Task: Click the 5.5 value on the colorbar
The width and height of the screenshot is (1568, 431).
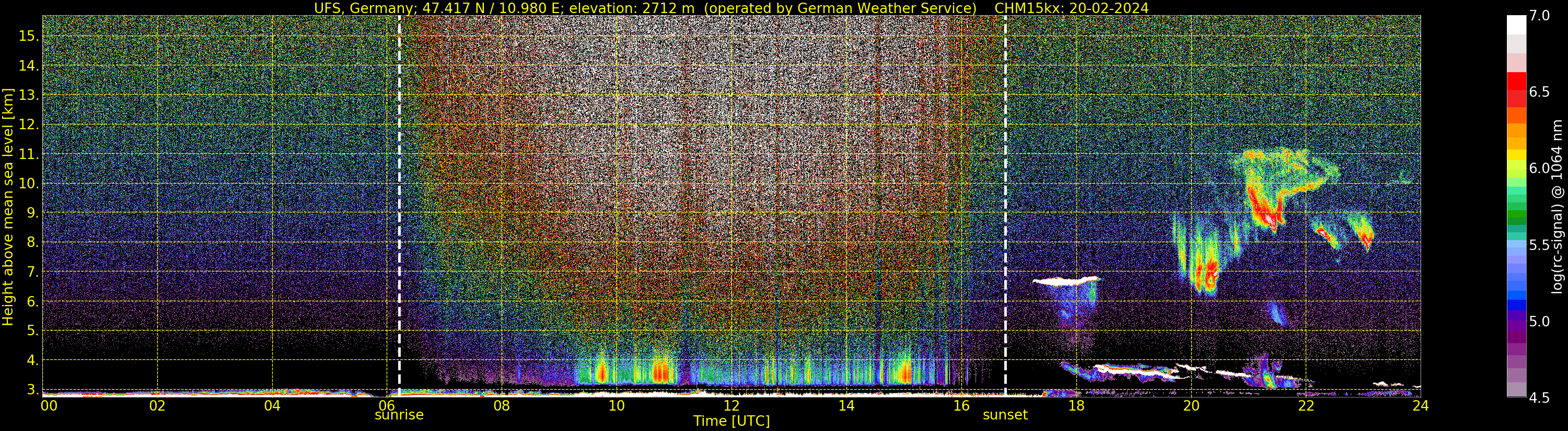Action: click(1540, 245)
